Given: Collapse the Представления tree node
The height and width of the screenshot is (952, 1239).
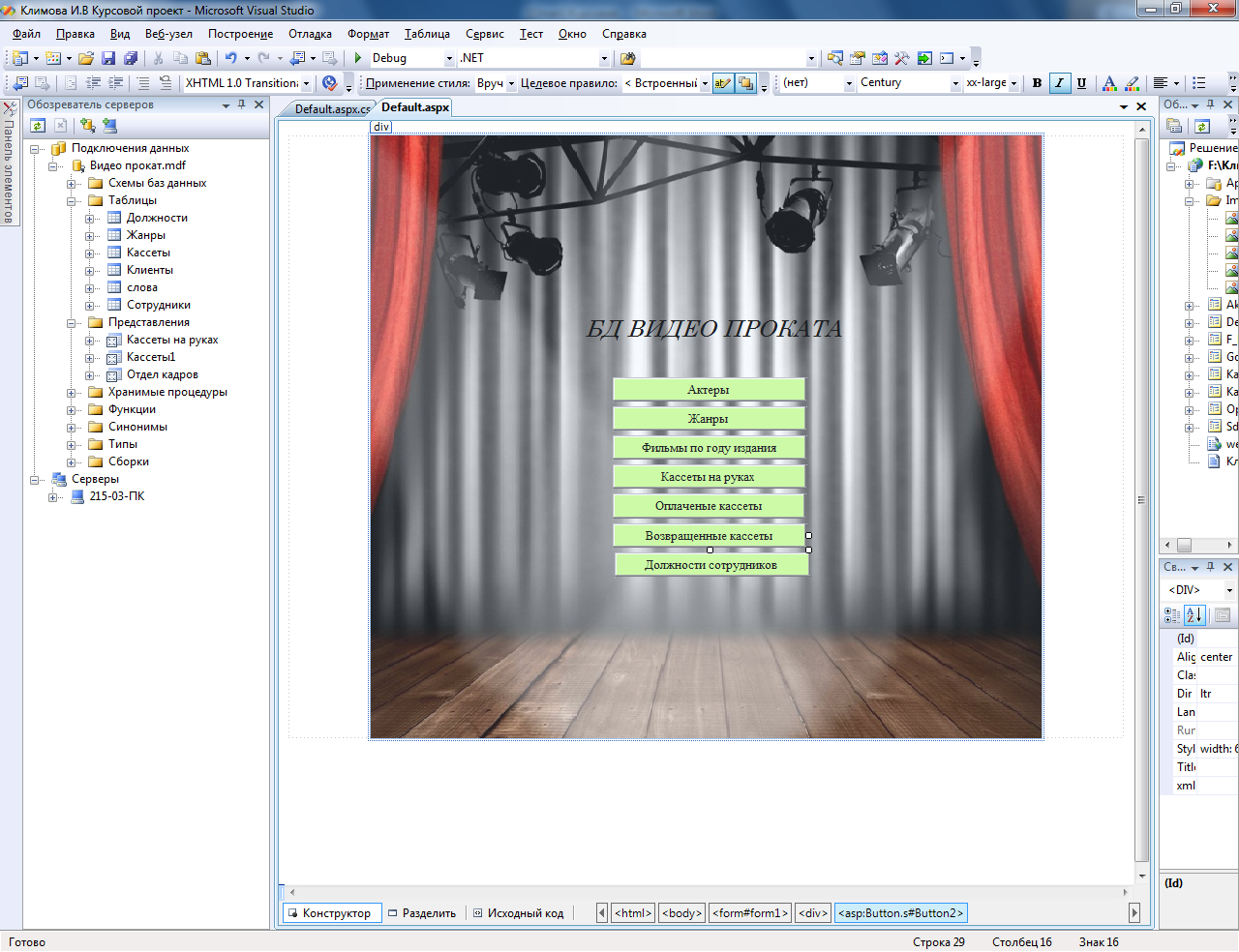Looking at the screenshot, I should pos(72,323).
